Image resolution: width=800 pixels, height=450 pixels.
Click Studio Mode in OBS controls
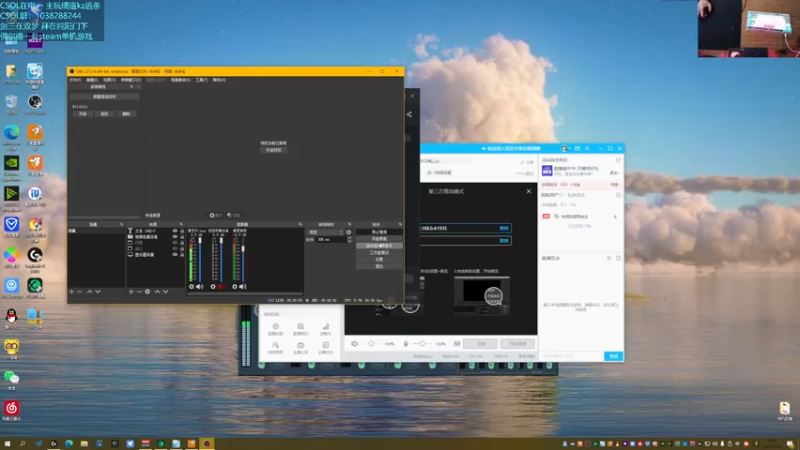(x=379, y=253)
